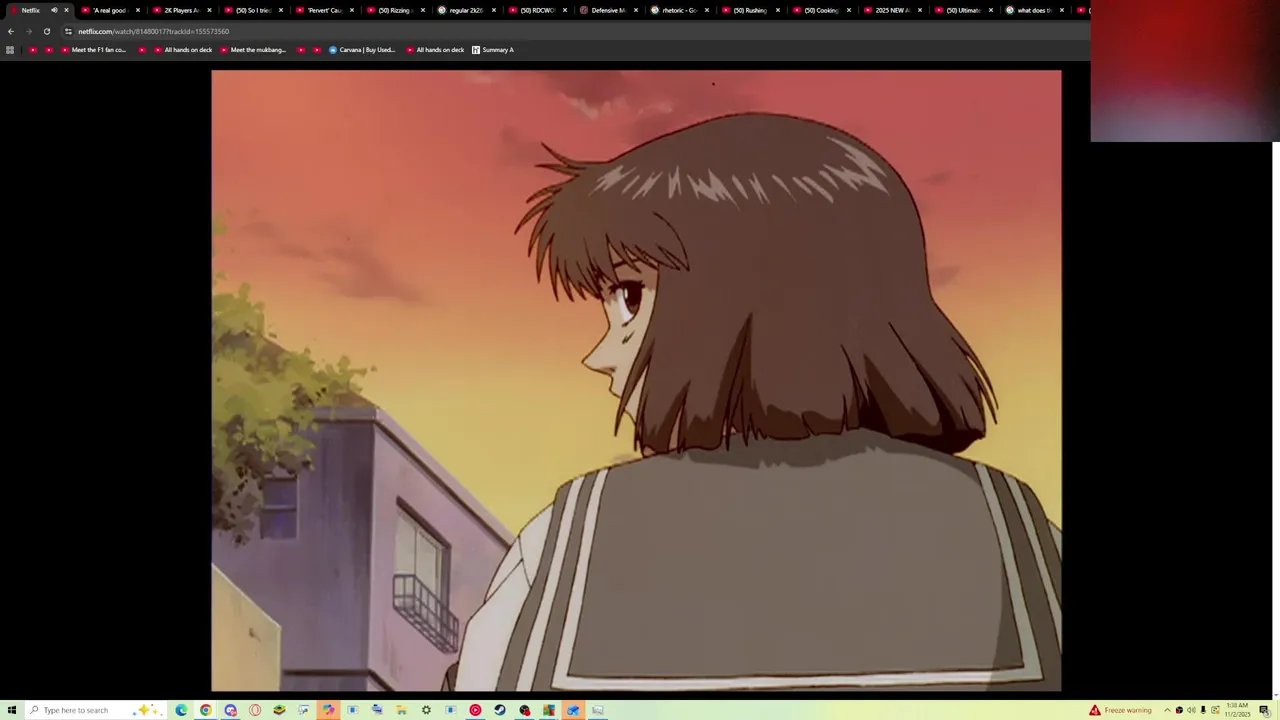Open Google Chrome from taskbar

click(x=205, y=710)
